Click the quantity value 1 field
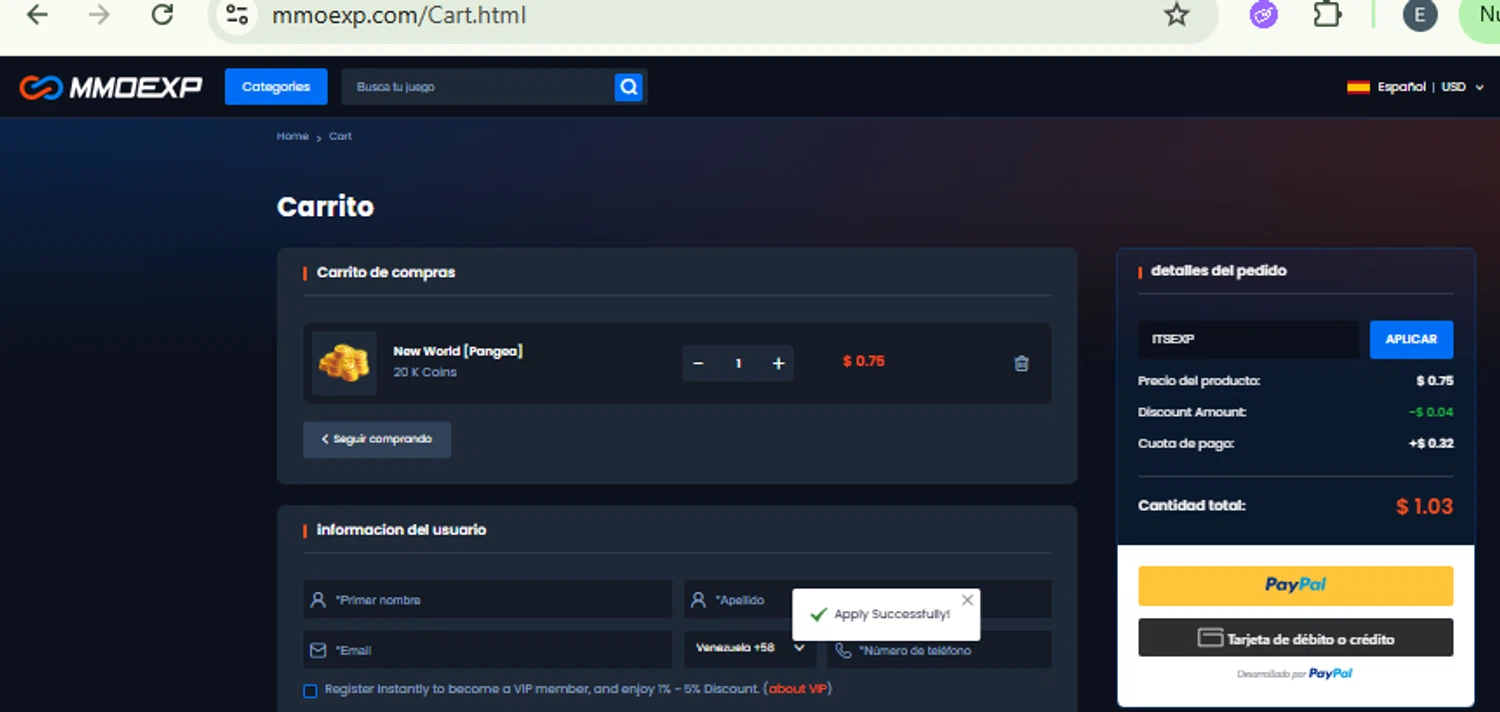1500x712 pixels. [x=738, y=363]
